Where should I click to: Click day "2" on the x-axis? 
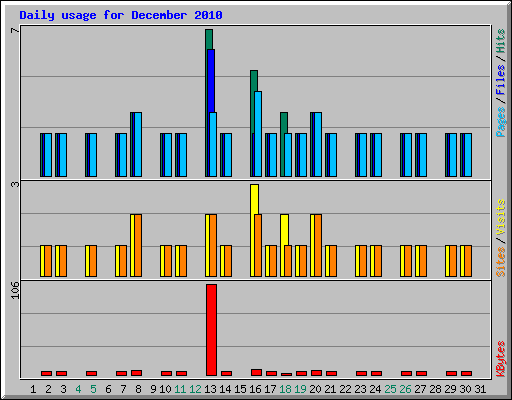pos(48,389)
